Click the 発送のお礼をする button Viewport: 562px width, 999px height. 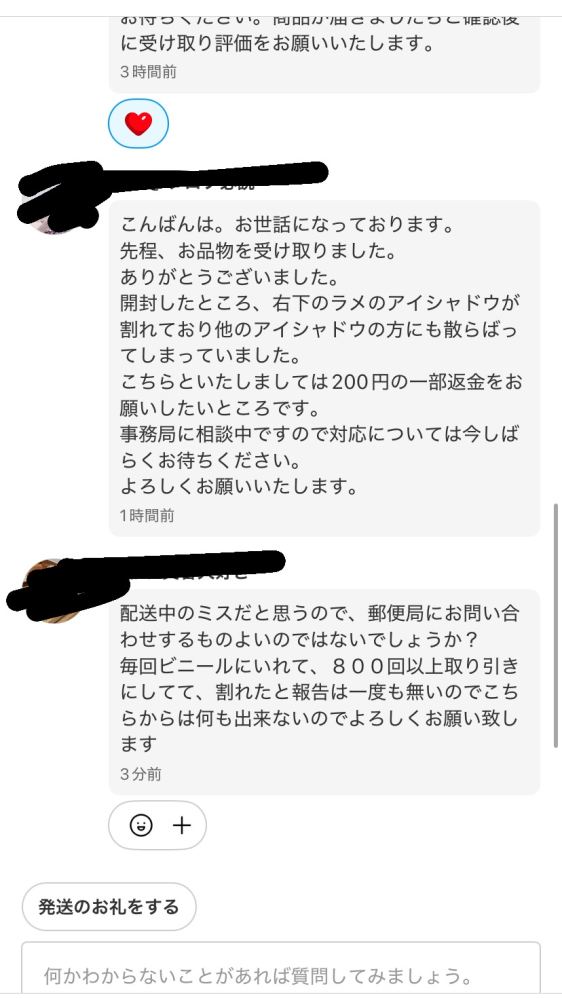click(x=109, y=907)
